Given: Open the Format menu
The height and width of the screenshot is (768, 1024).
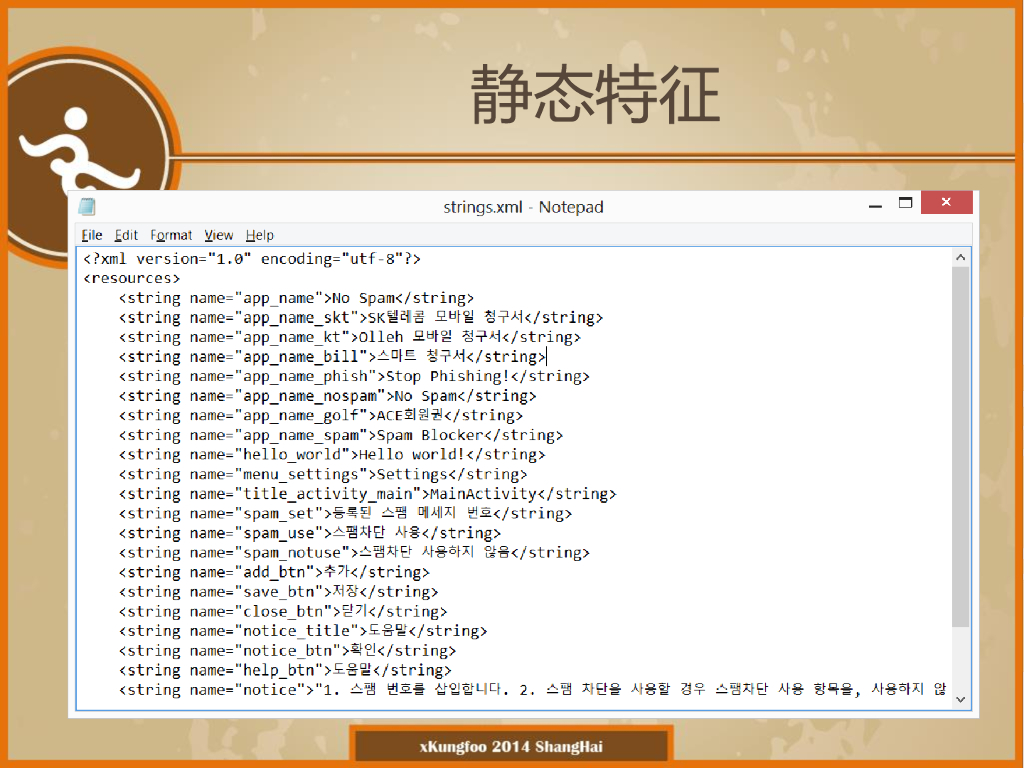Looking at the screenshot, I should [x=171, y=235].
